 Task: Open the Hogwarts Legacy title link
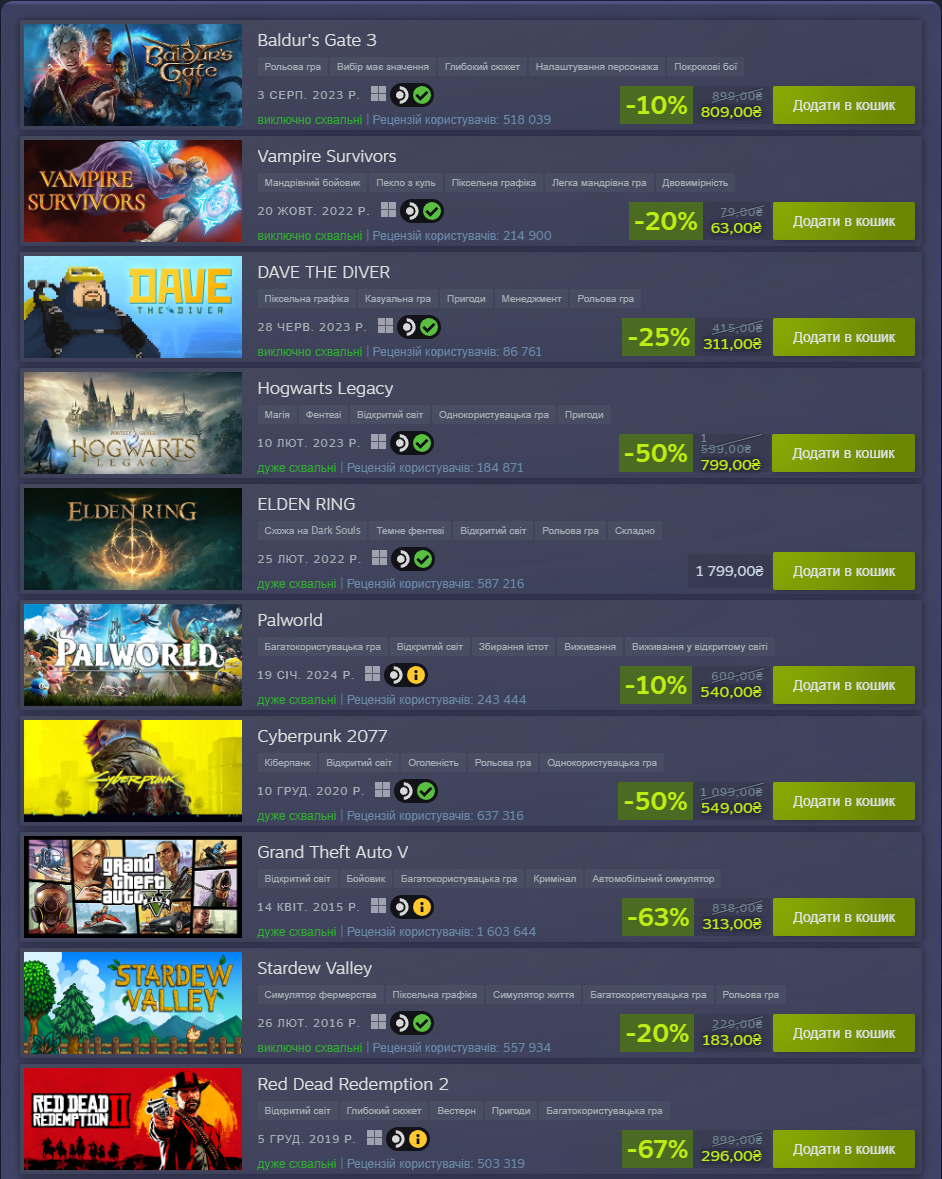tap(325, 388)
